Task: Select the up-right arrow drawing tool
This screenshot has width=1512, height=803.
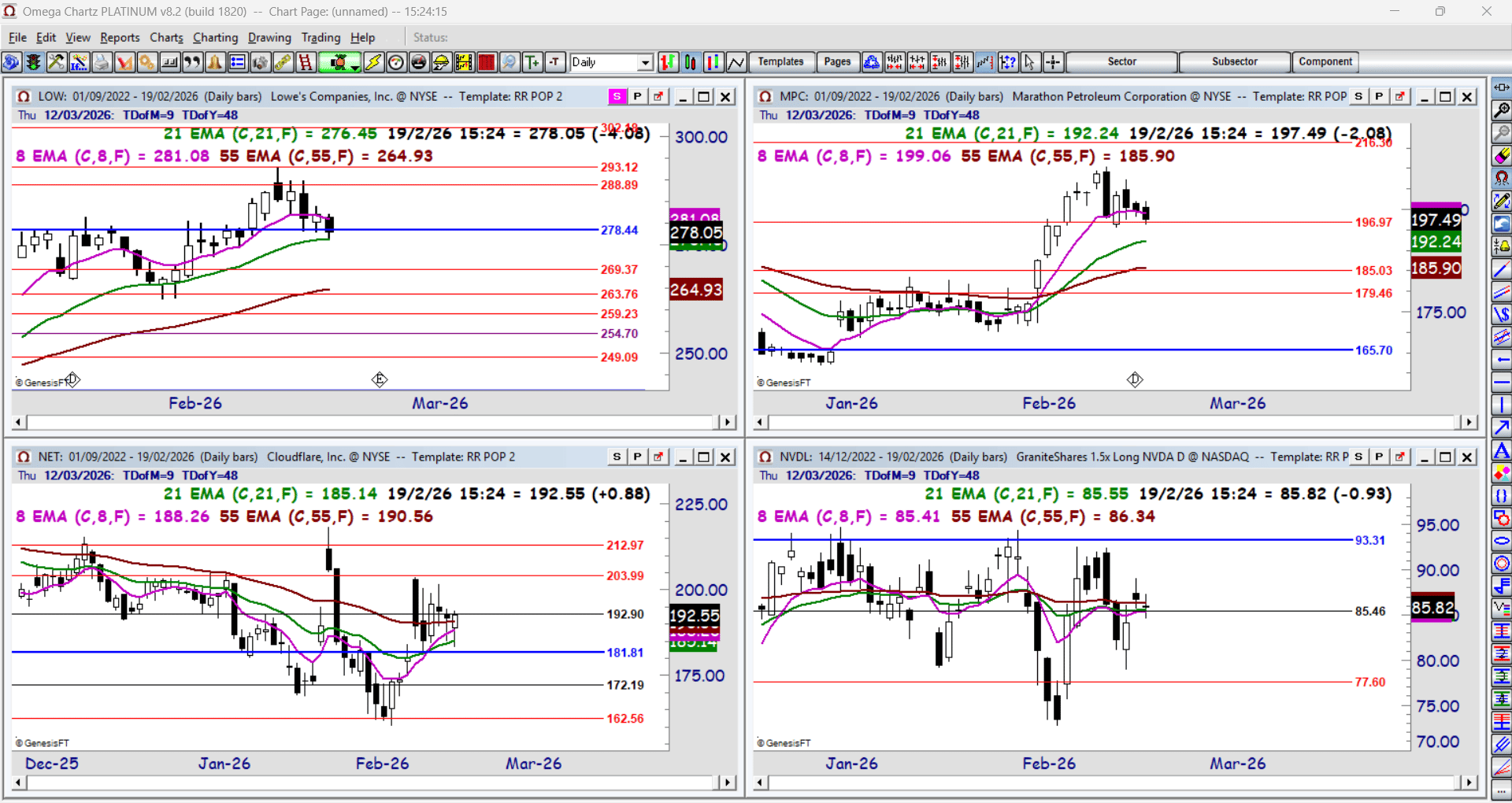Action: pos(1502,427)
